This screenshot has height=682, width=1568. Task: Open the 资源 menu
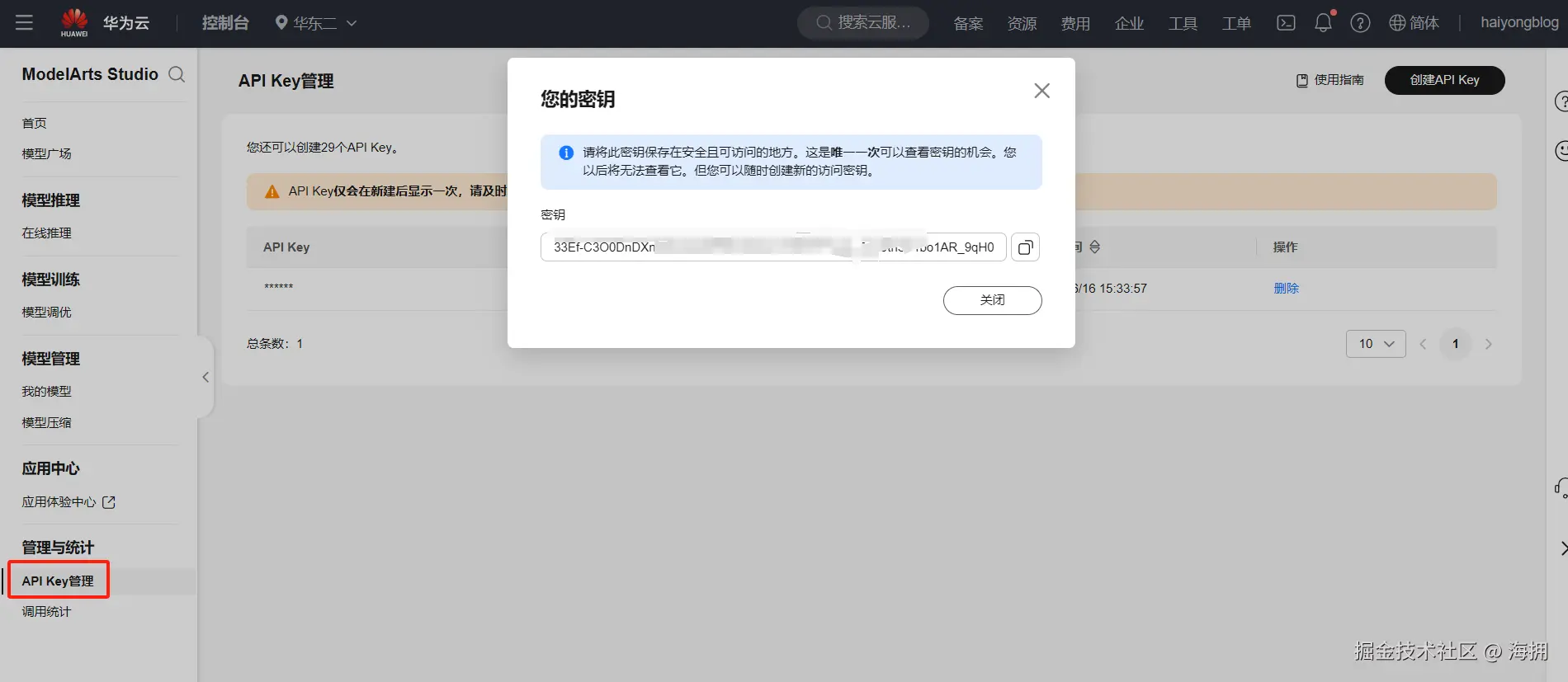click(x=1022, y=24)
